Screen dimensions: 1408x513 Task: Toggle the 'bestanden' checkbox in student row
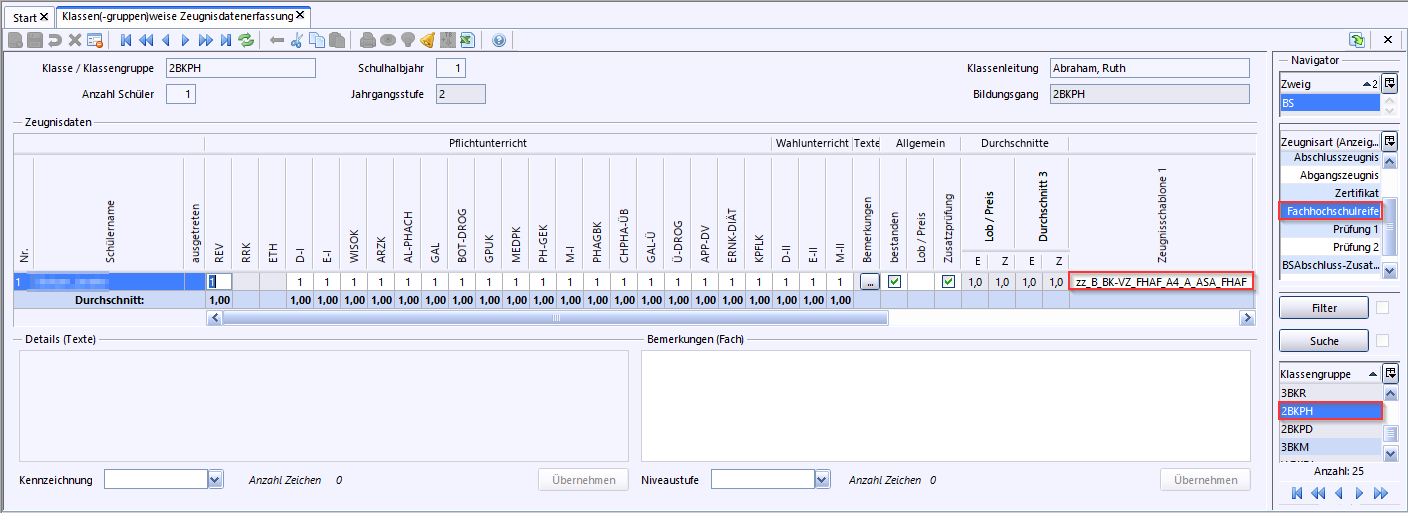(894, 282)
